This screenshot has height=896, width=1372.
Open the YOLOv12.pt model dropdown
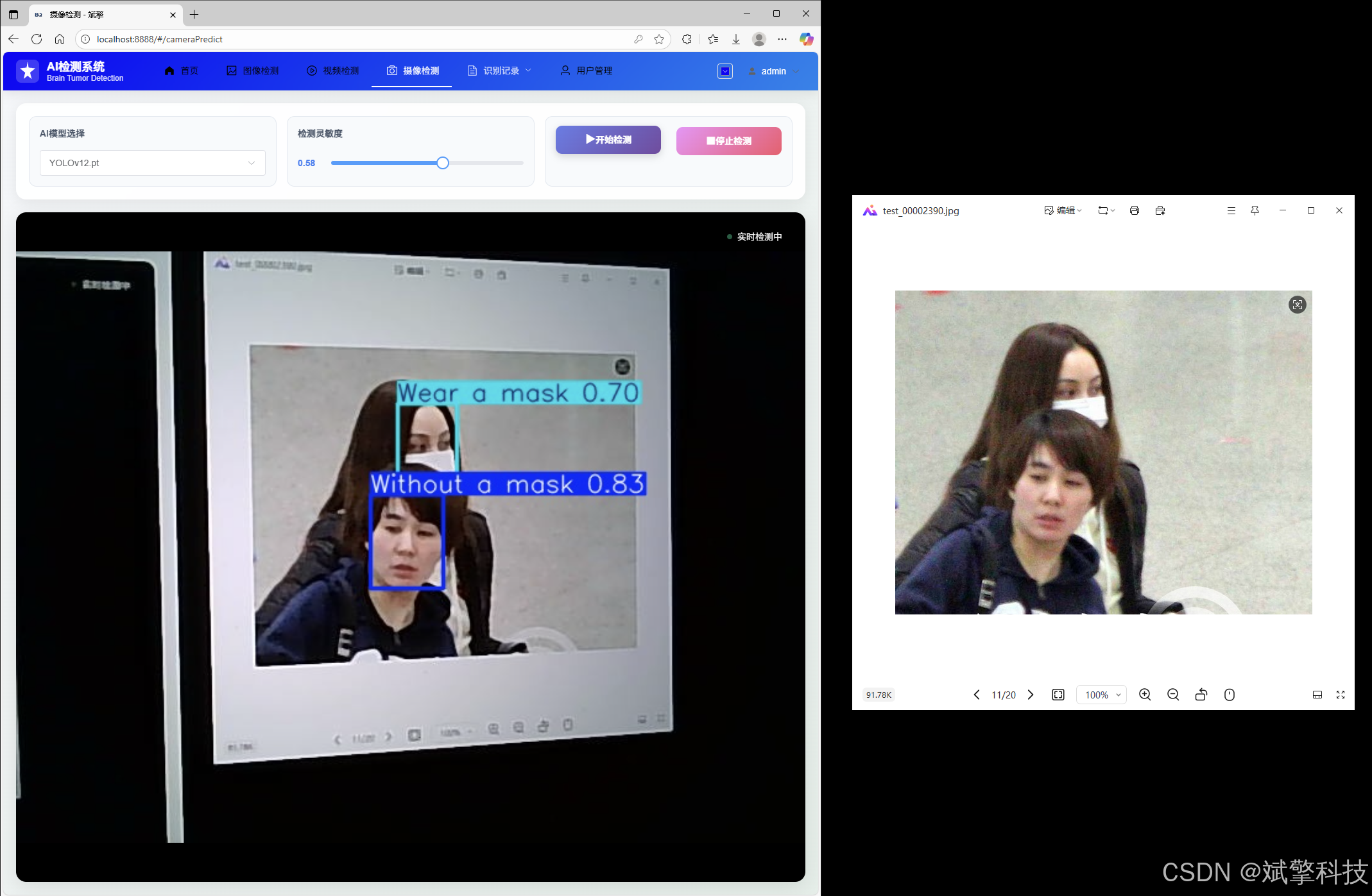(153, 163)
